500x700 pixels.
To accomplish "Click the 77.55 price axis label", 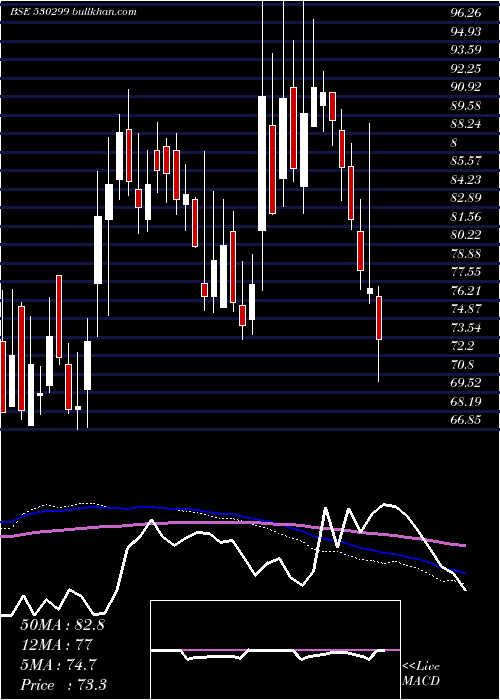I will click(466, 272).
